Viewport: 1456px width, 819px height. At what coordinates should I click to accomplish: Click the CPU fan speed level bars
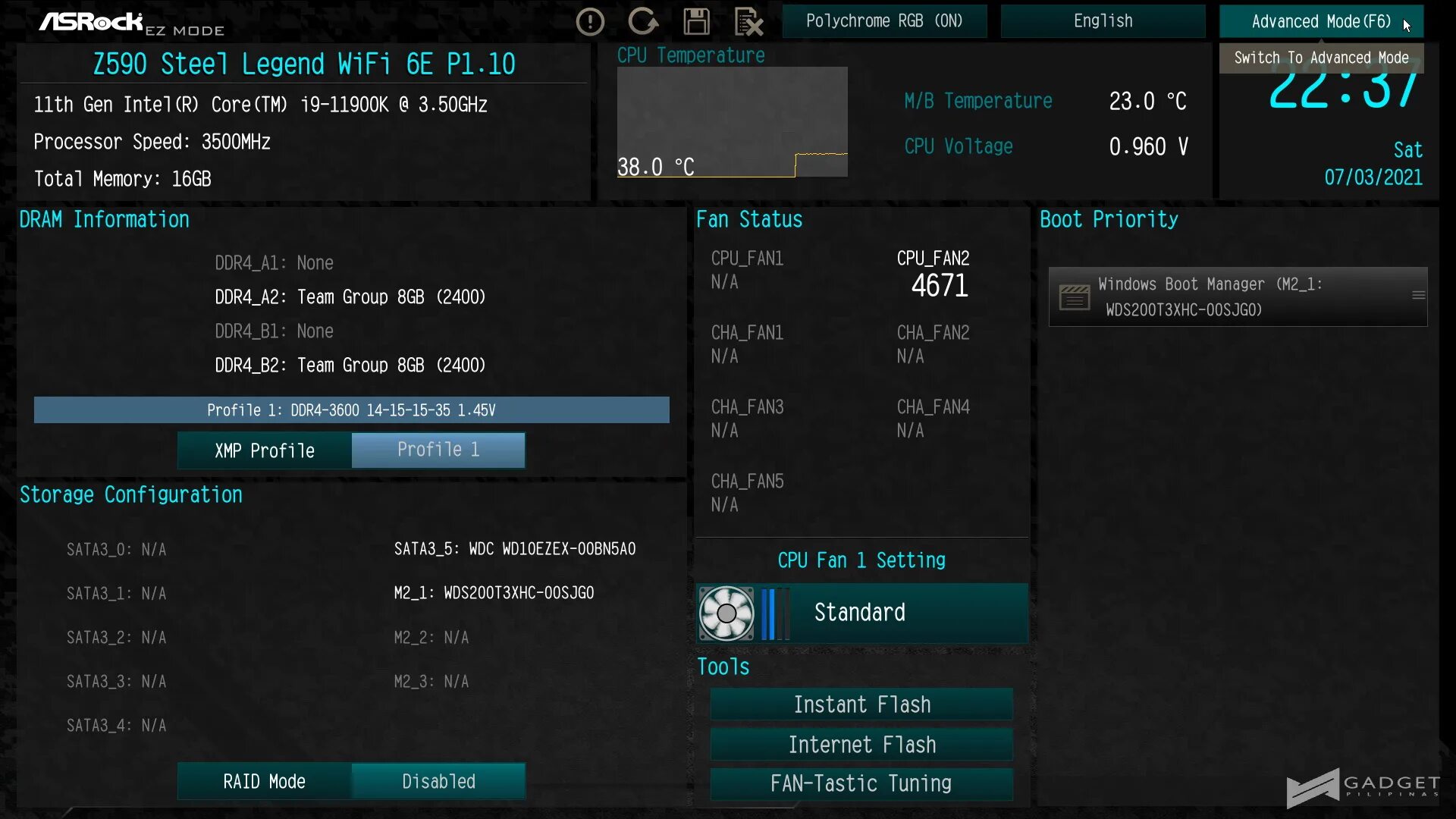[x=773, y=613]
